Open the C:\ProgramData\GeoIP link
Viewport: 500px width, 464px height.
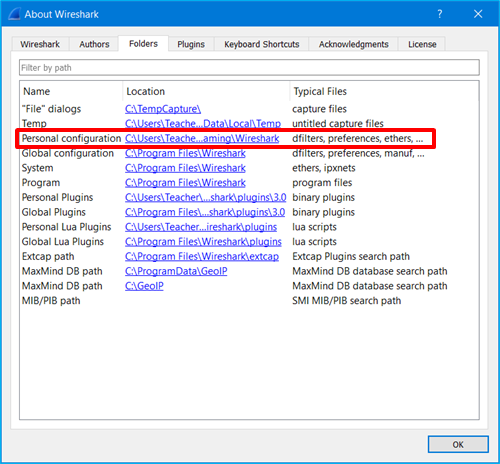[x=176, y=271]
